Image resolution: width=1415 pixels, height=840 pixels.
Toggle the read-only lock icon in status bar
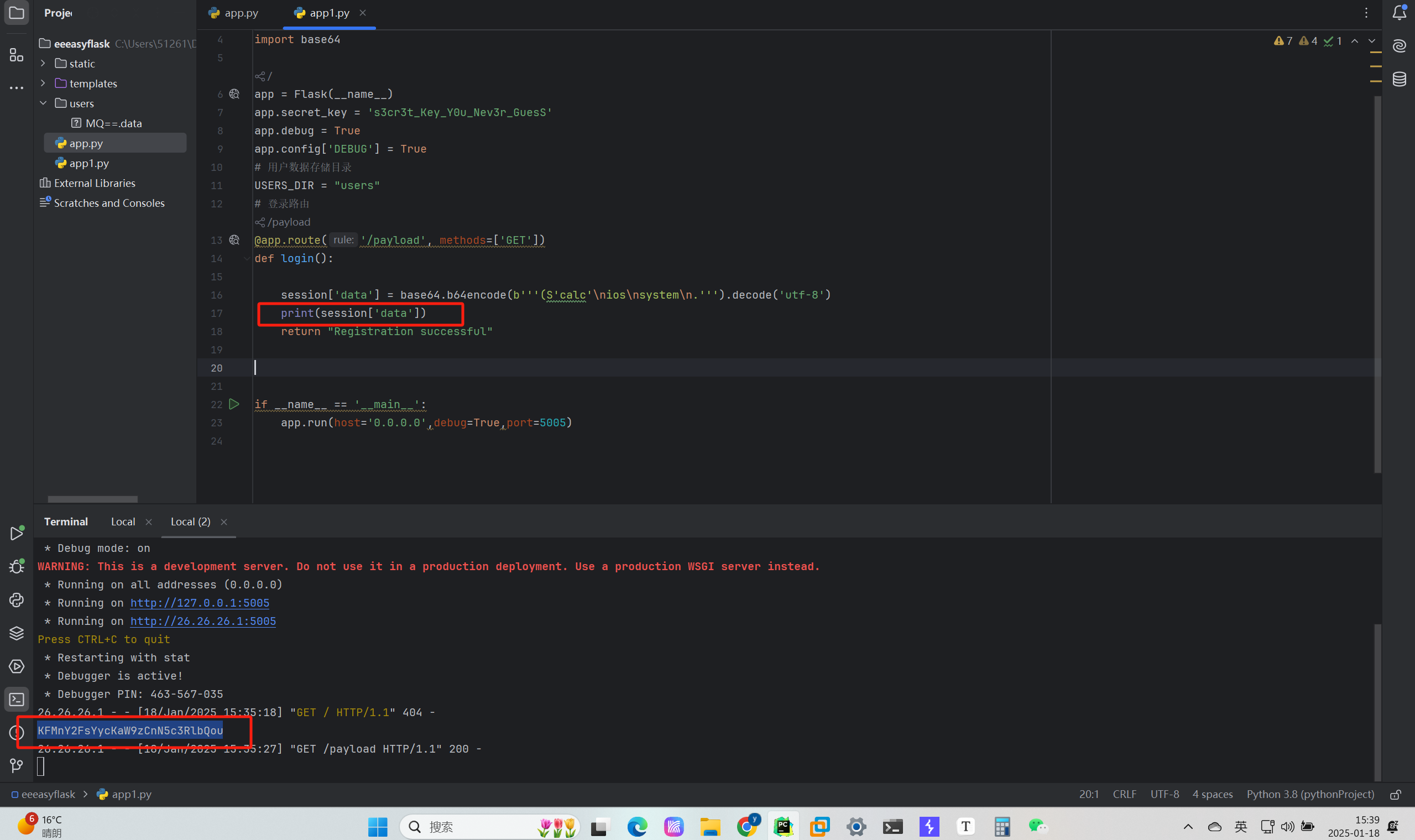1396,795
